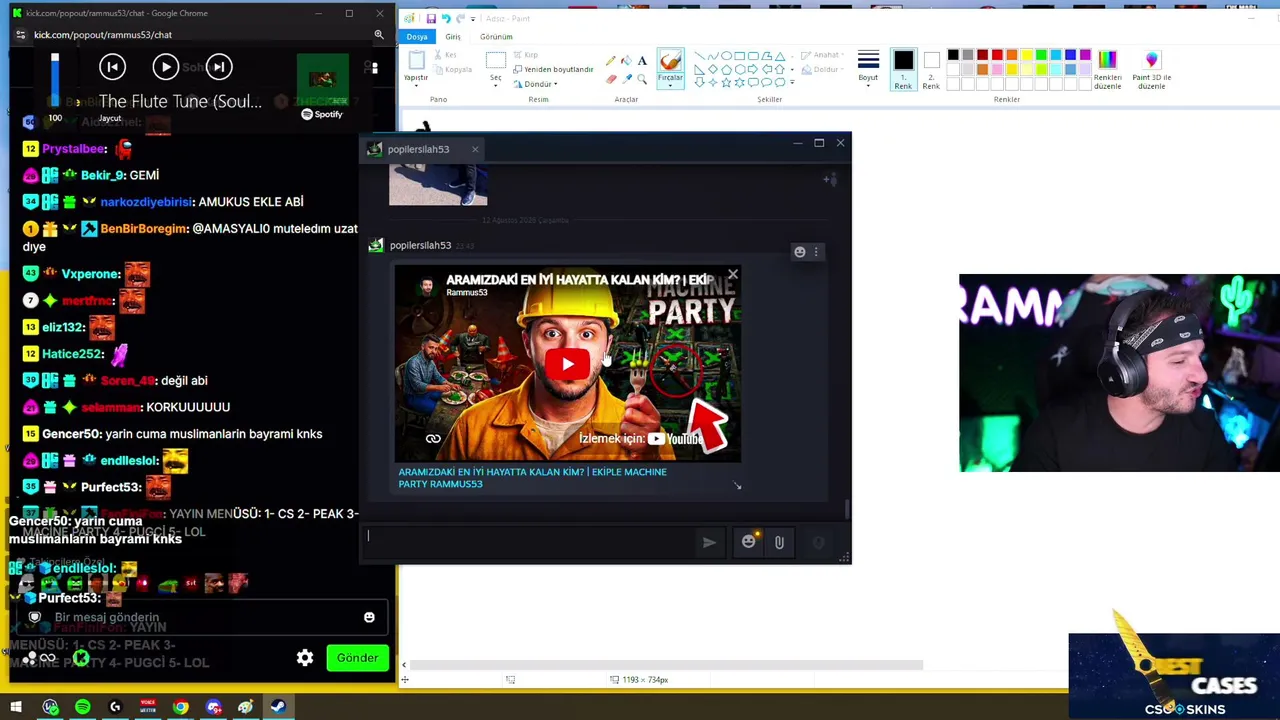Click the send arrow in Steam chat
The width and height of the screenshot is (1280, 720).
click(709, 542)
